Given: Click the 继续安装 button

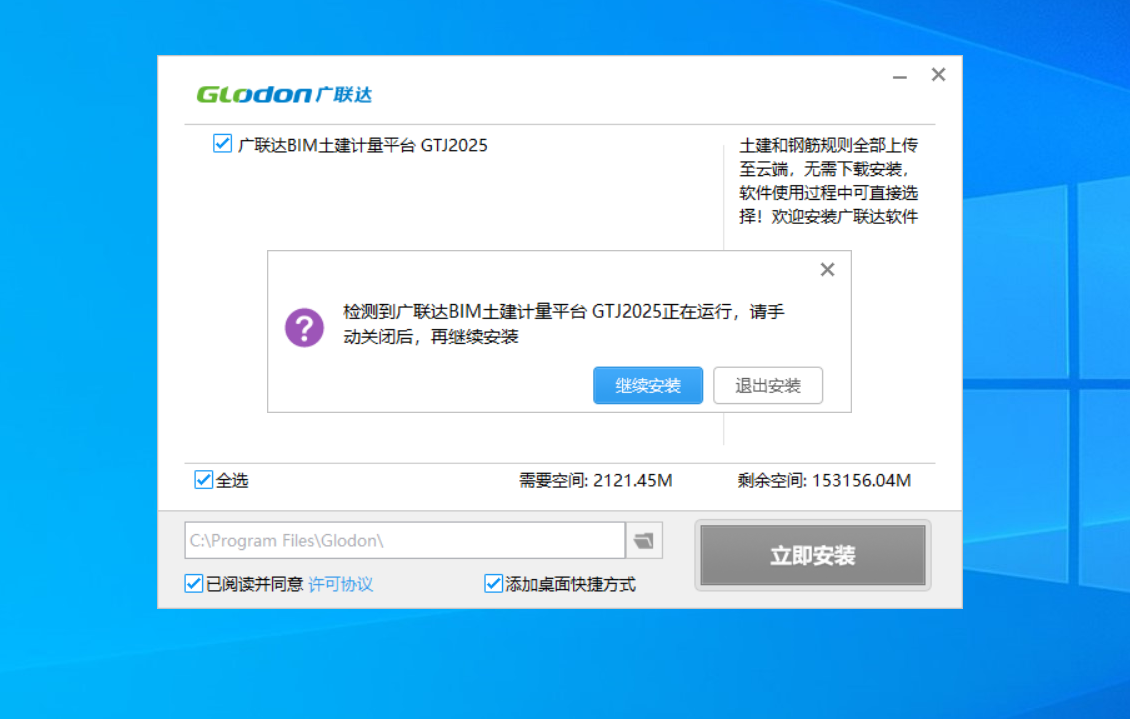Looking at the screenshot, I should click(647, 385).
